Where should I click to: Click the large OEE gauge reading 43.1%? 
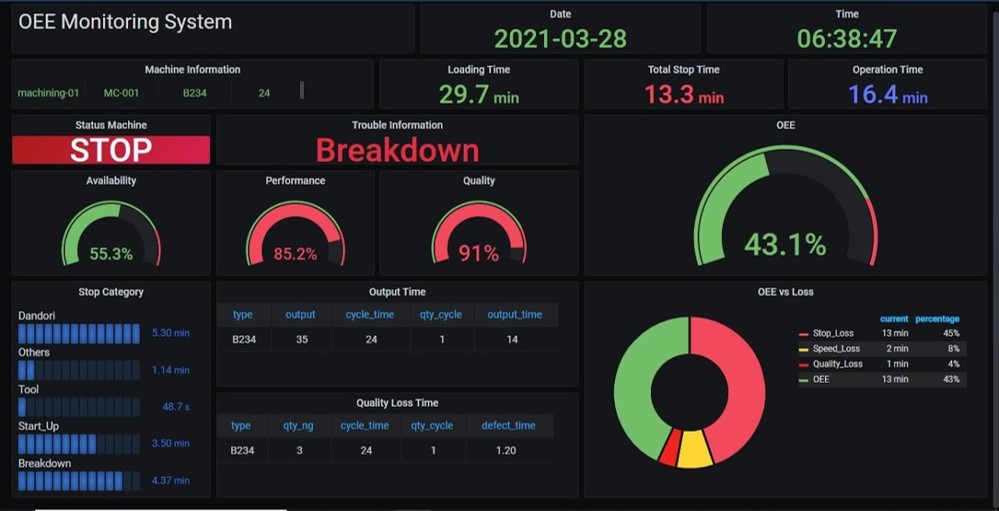(785, 215)
